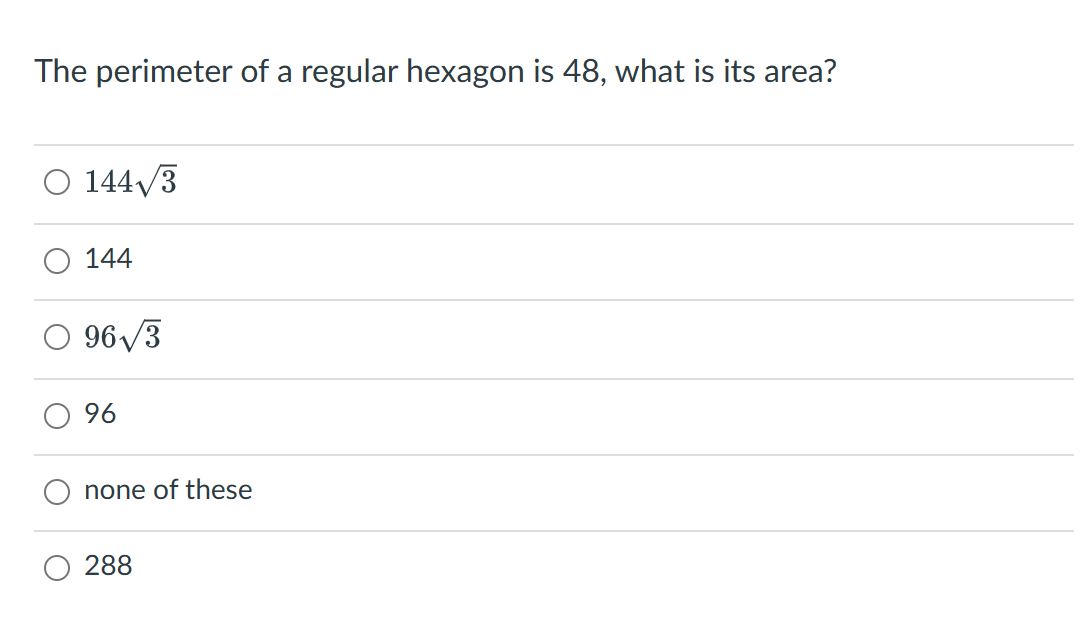The height and width of the screenshot is (631, 1090).
Task: Click the circle next to 288
Action: (57, 567)
